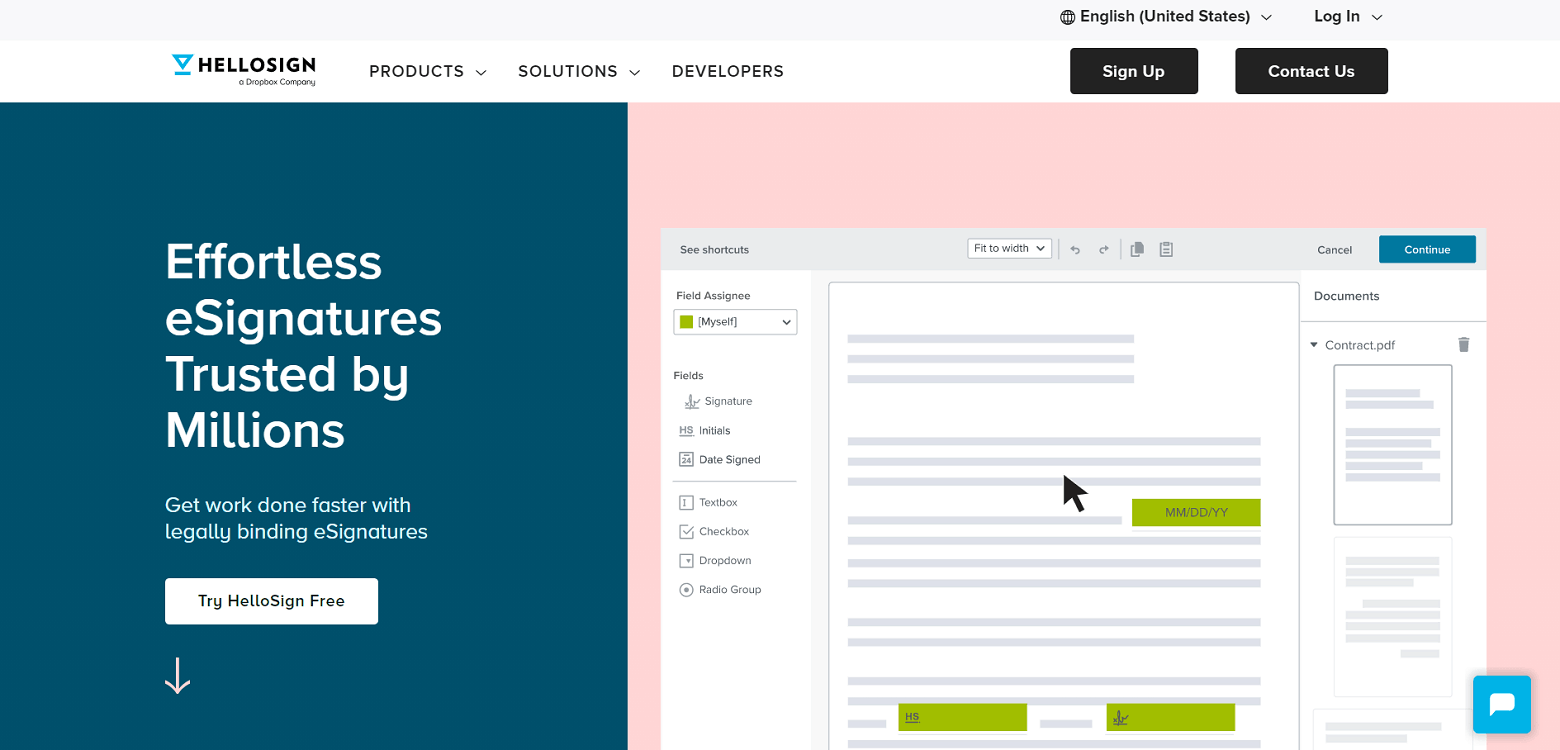Select the Radio Group field
This screenshot has width=1560, height=750.
pos(720,590)
